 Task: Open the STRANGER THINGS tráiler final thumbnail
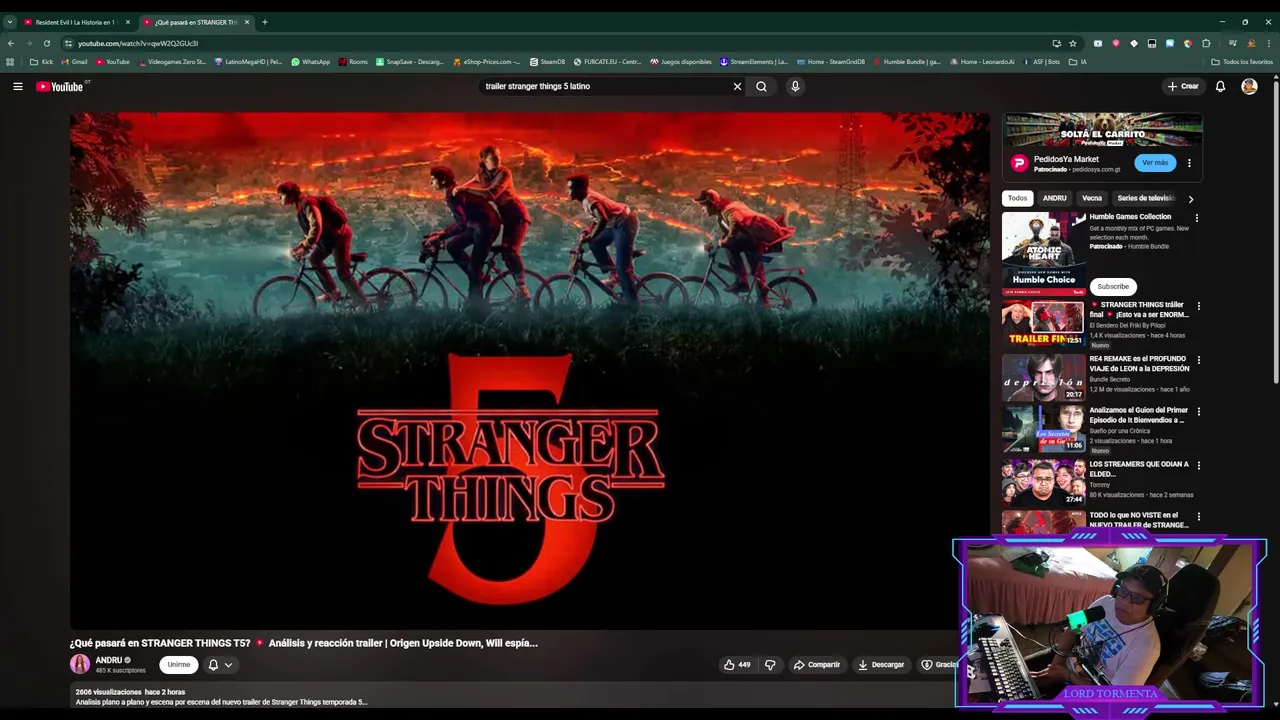point(1043,322)
